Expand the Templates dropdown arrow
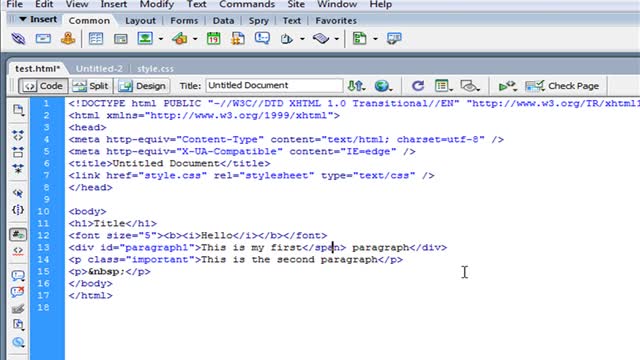The height and width of the screenshot is (360, 640). tap(375, 39)
